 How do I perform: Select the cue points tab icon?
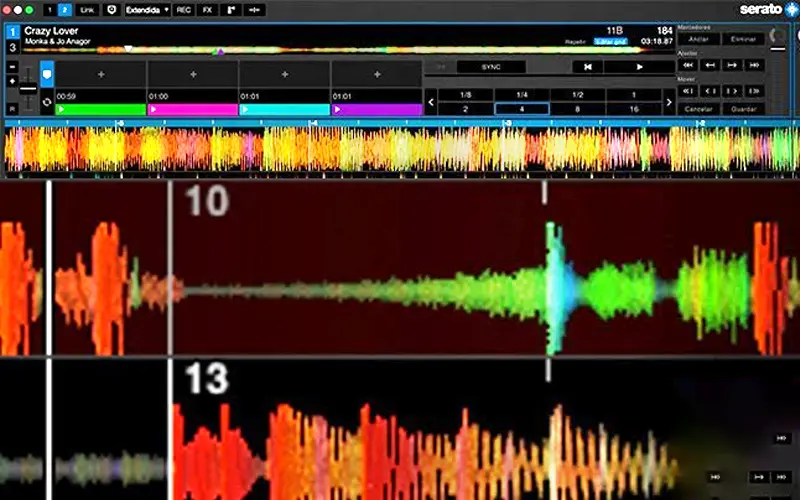[x=47, y=74]
